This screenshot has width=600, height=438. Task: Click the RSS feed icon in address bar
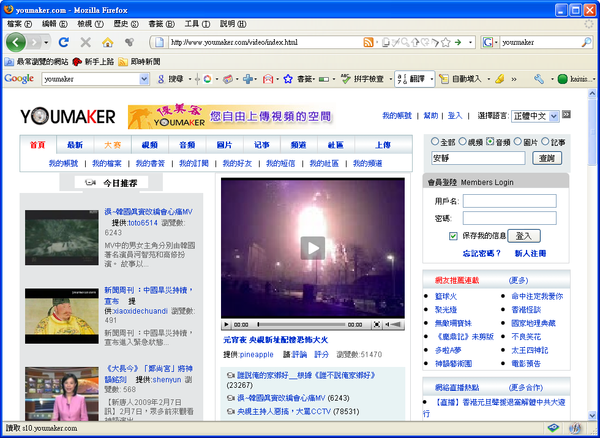[368, 42]
